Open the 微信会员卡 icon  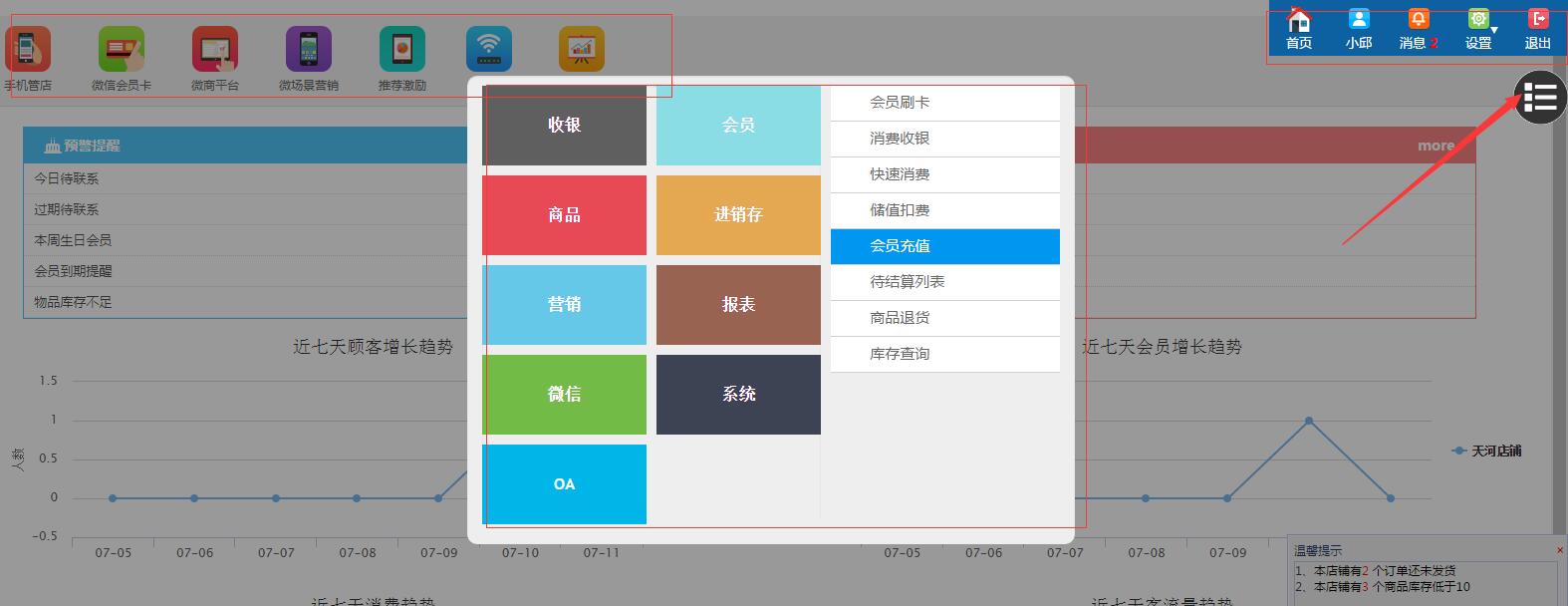point(122,49)
